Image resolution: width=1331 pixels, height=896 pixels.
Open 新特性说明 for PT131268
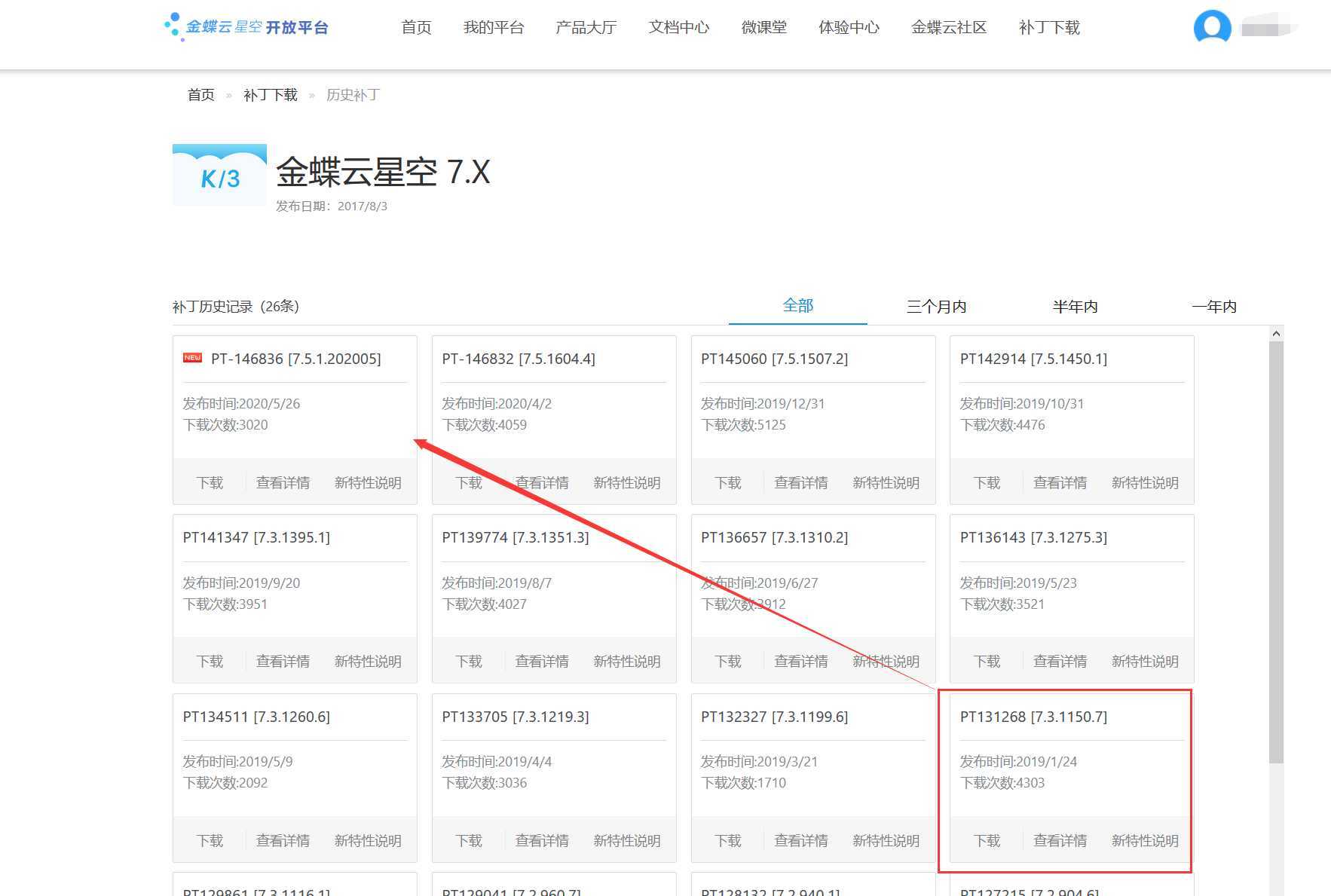point(1146,841)
